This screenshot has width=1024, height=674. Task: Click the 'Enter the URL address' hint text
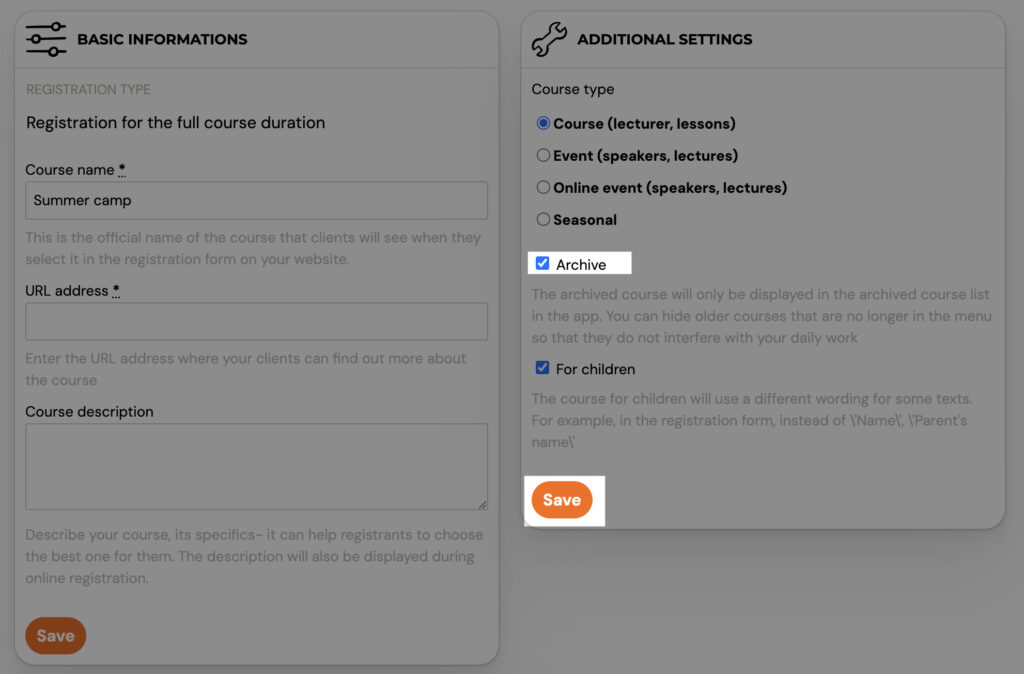pos(246,369)
